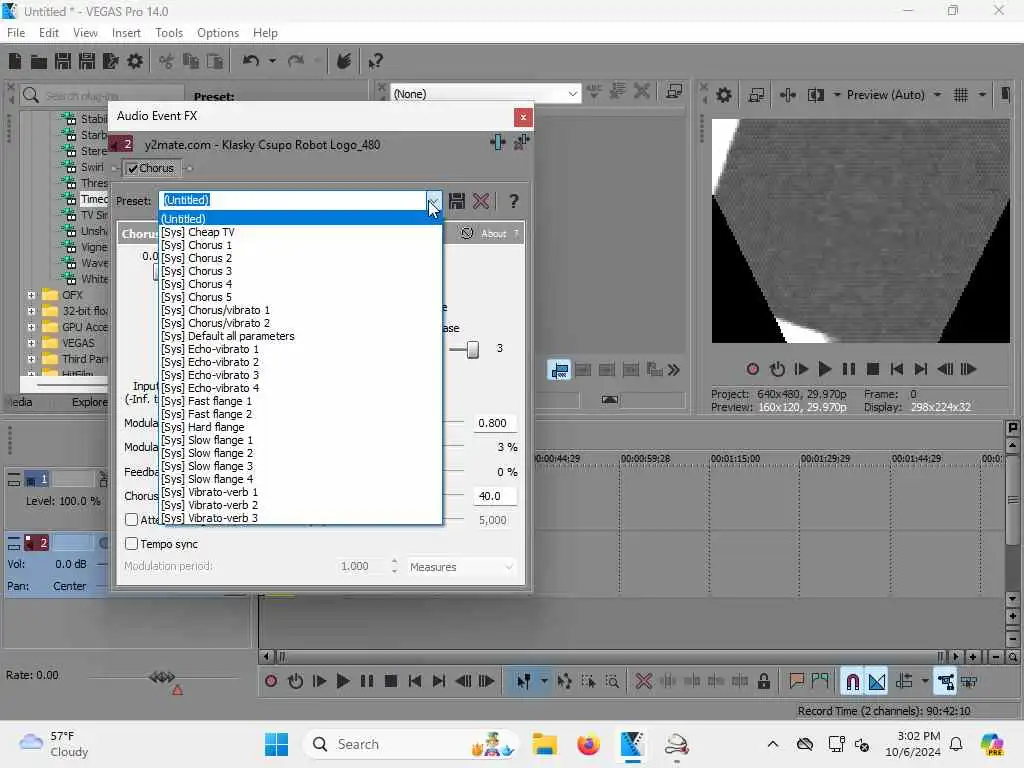Image resolution: width=1024 pixels, height=768 pixels.
Task: Click the playback Rate slider handle
Action: [162, 677]
